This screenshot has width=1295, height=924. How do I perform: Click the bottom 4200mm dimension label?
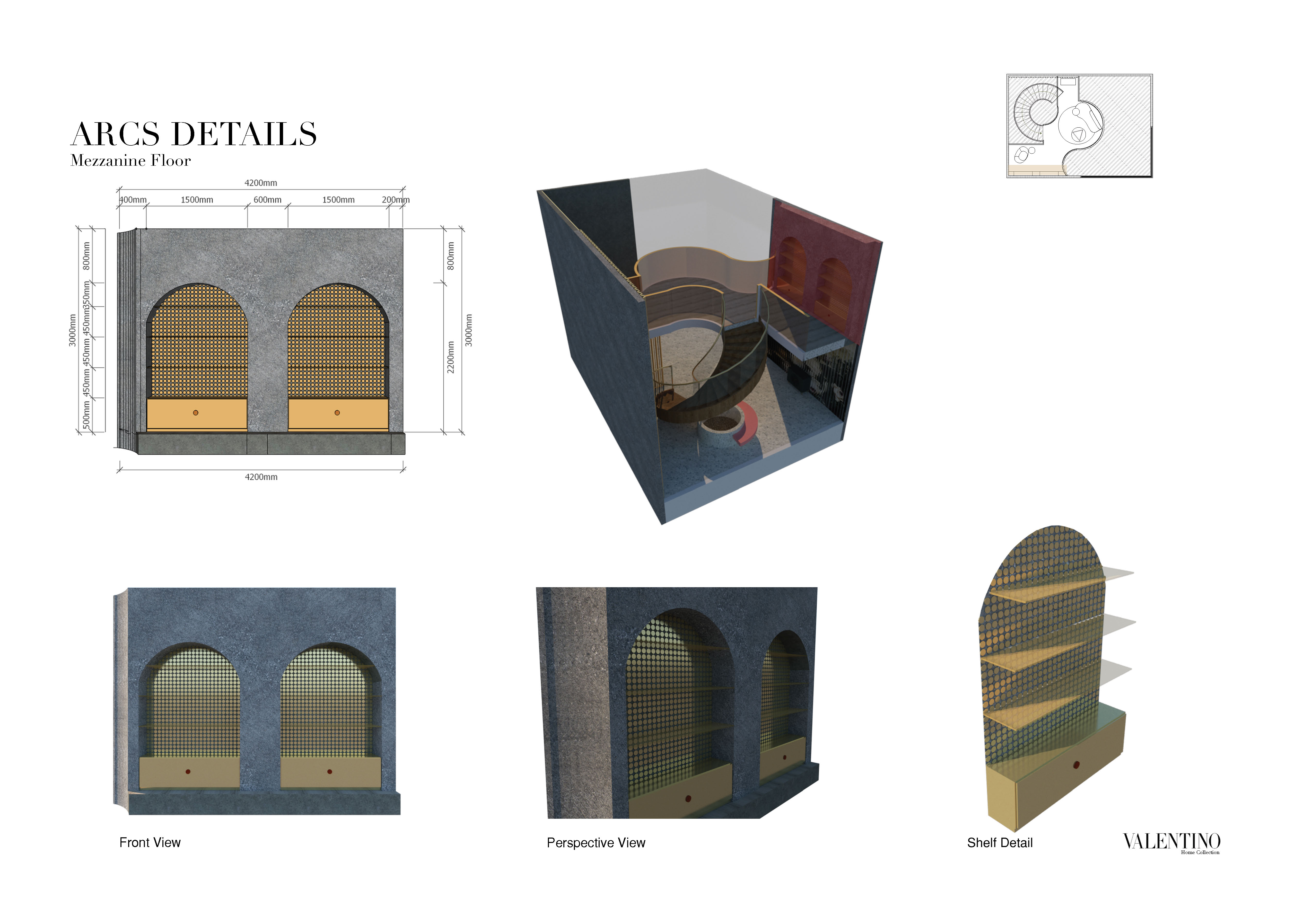click(x=261, y=477)
